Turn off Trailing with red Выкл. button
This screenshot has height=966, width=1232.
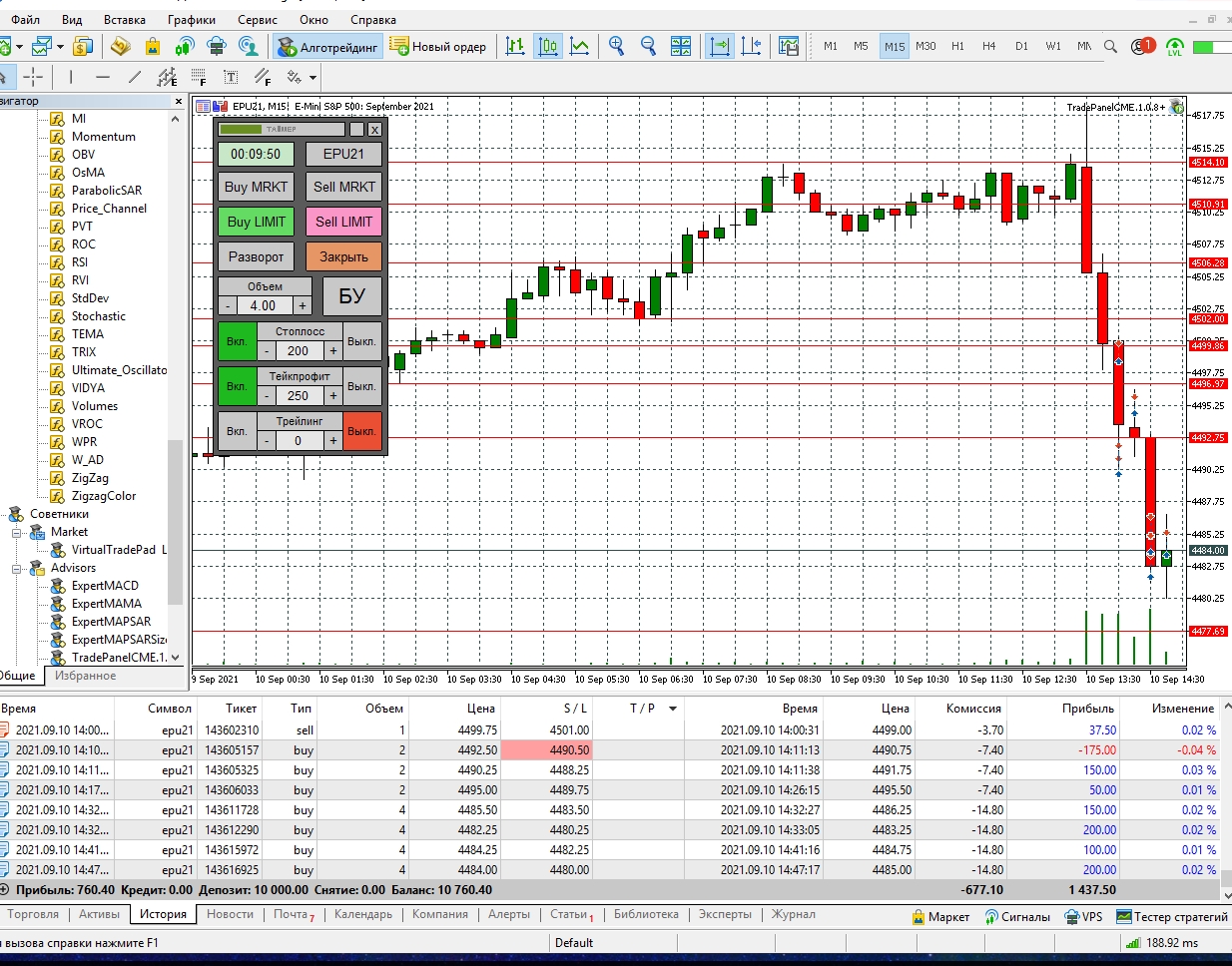(361, 431)
